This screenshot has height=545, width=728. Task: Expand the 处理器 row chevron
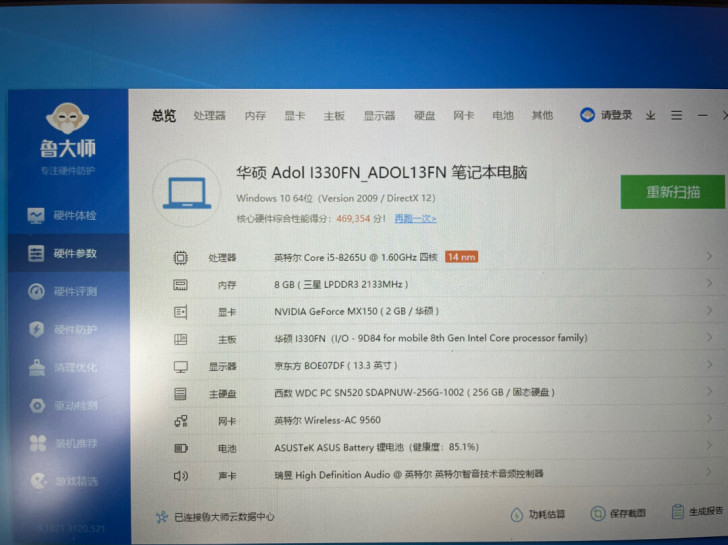(x=709, y=256)
